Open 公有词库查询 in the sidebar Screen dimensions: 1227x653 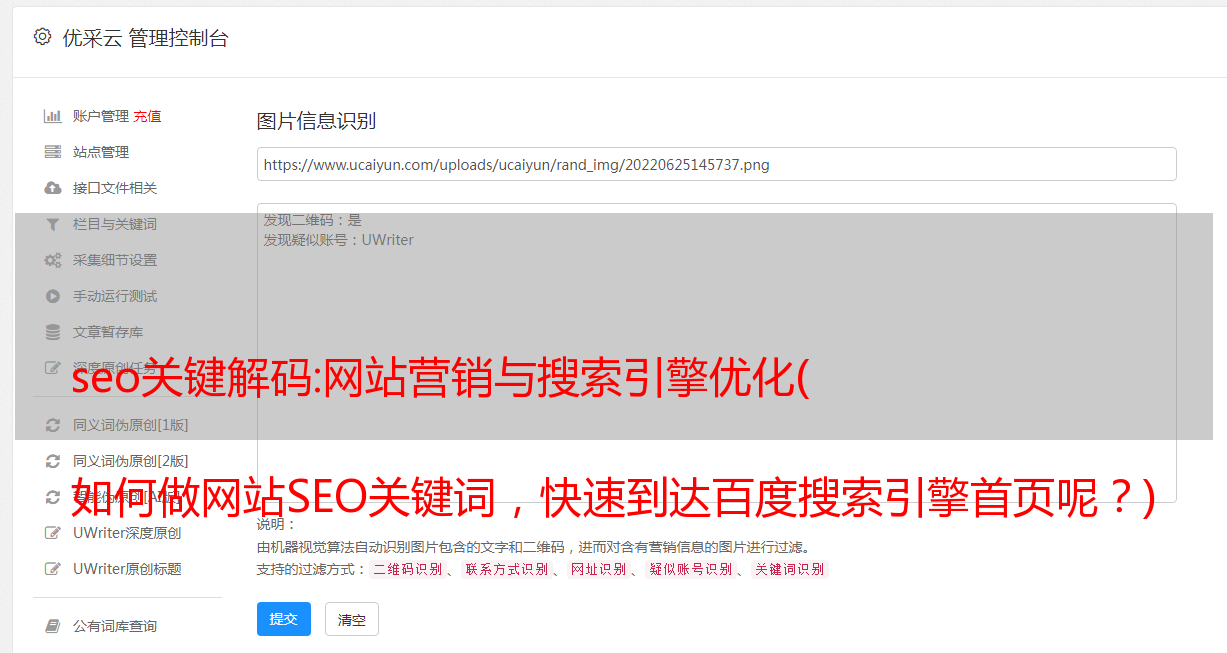115,626
